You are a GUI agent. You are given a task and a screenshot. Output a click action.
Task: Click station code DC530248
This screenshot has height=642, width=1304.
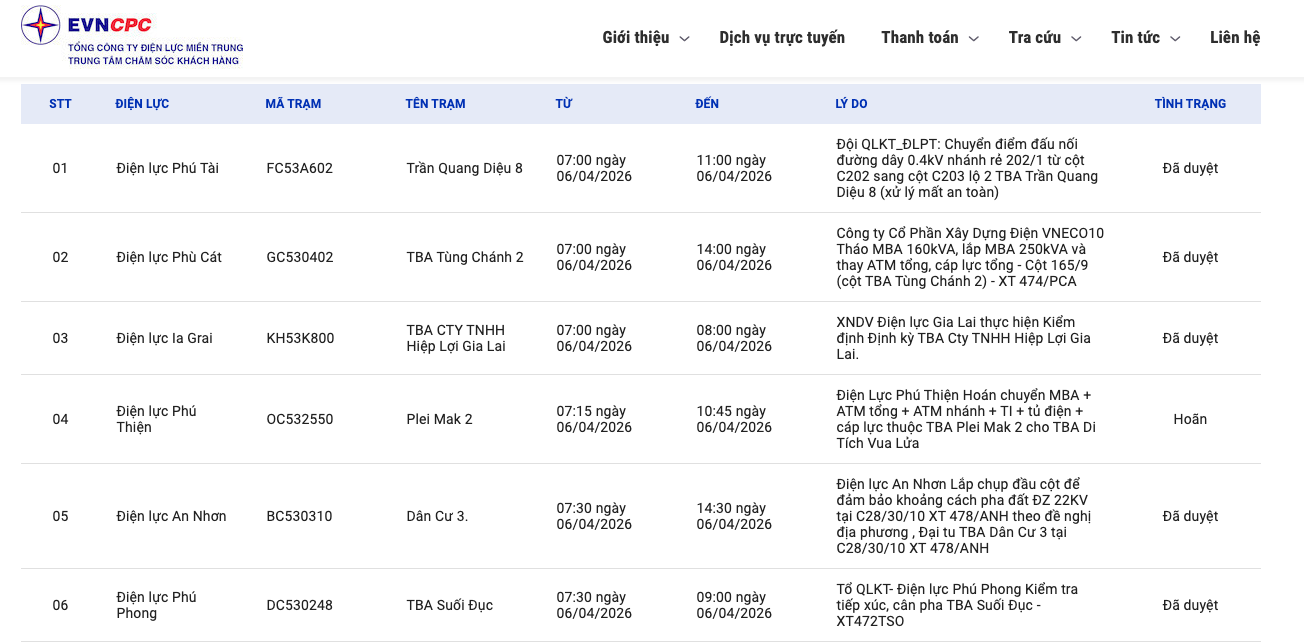(x=299, y=605)
